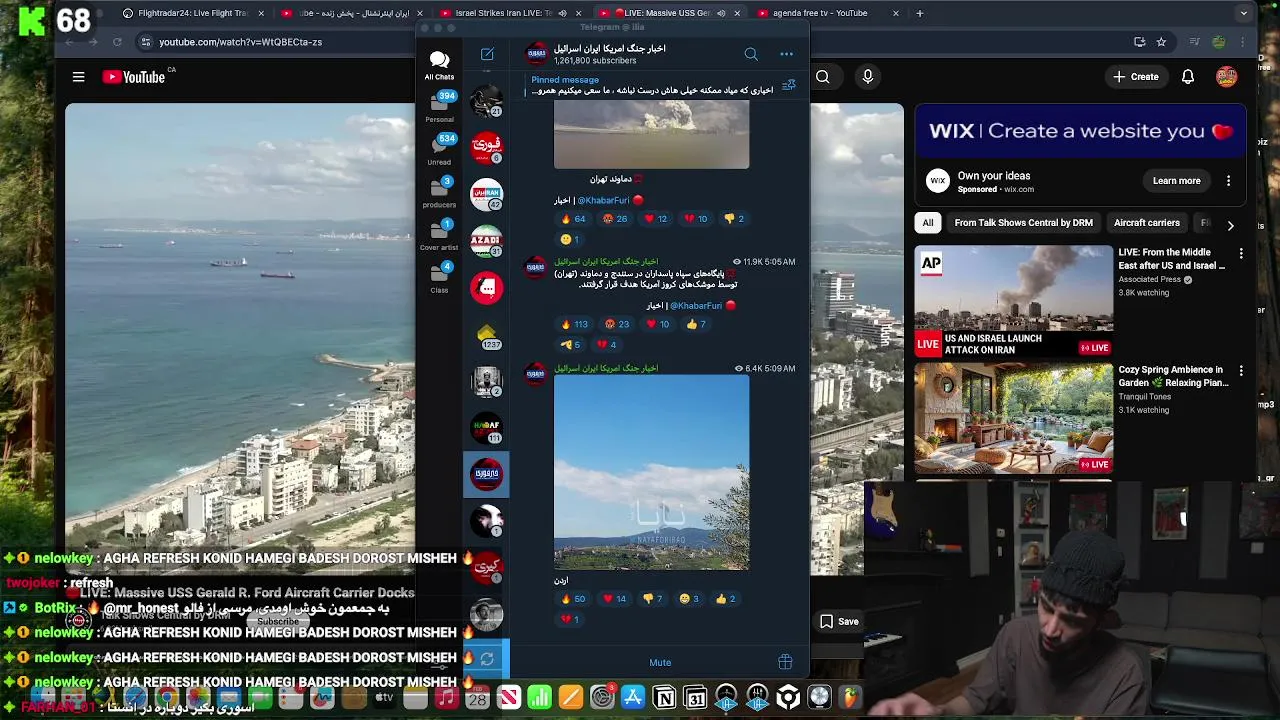
Task: Search within the Telegram channel
Action: point(751,54)
